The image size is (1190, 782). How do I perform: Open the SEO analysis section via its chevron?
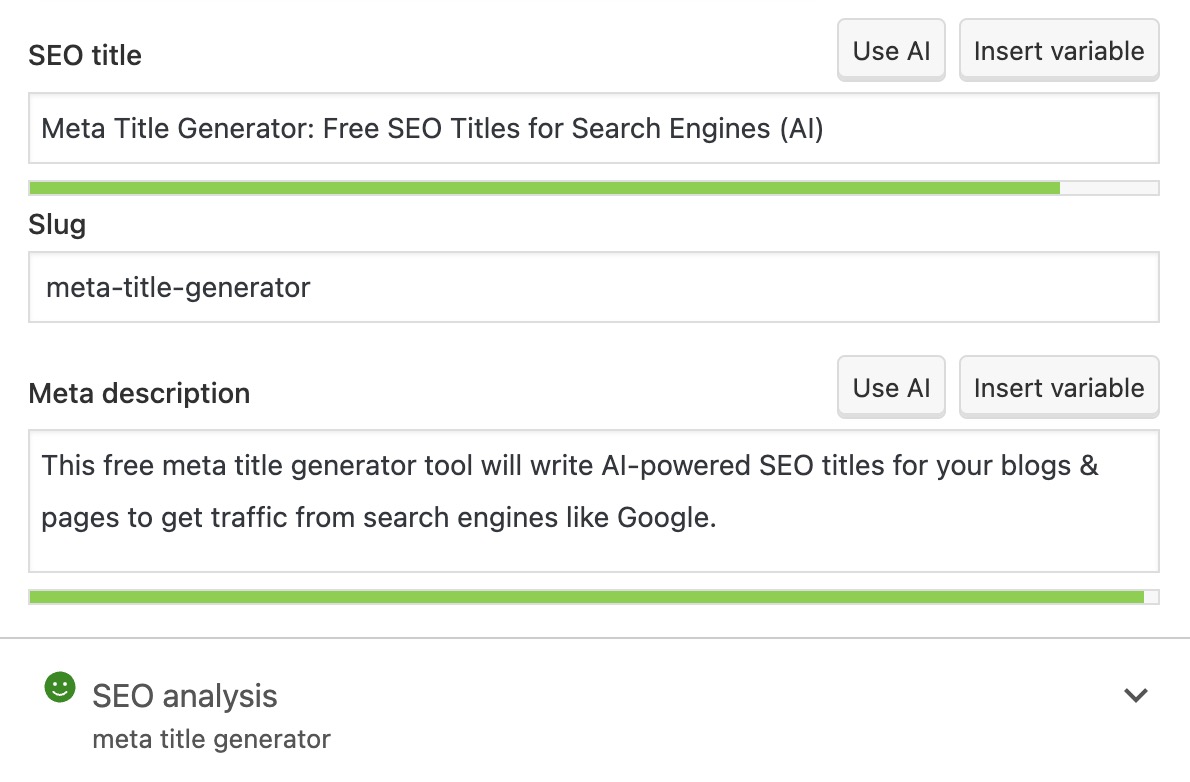pyautogui.click(x=1136, y=694)
